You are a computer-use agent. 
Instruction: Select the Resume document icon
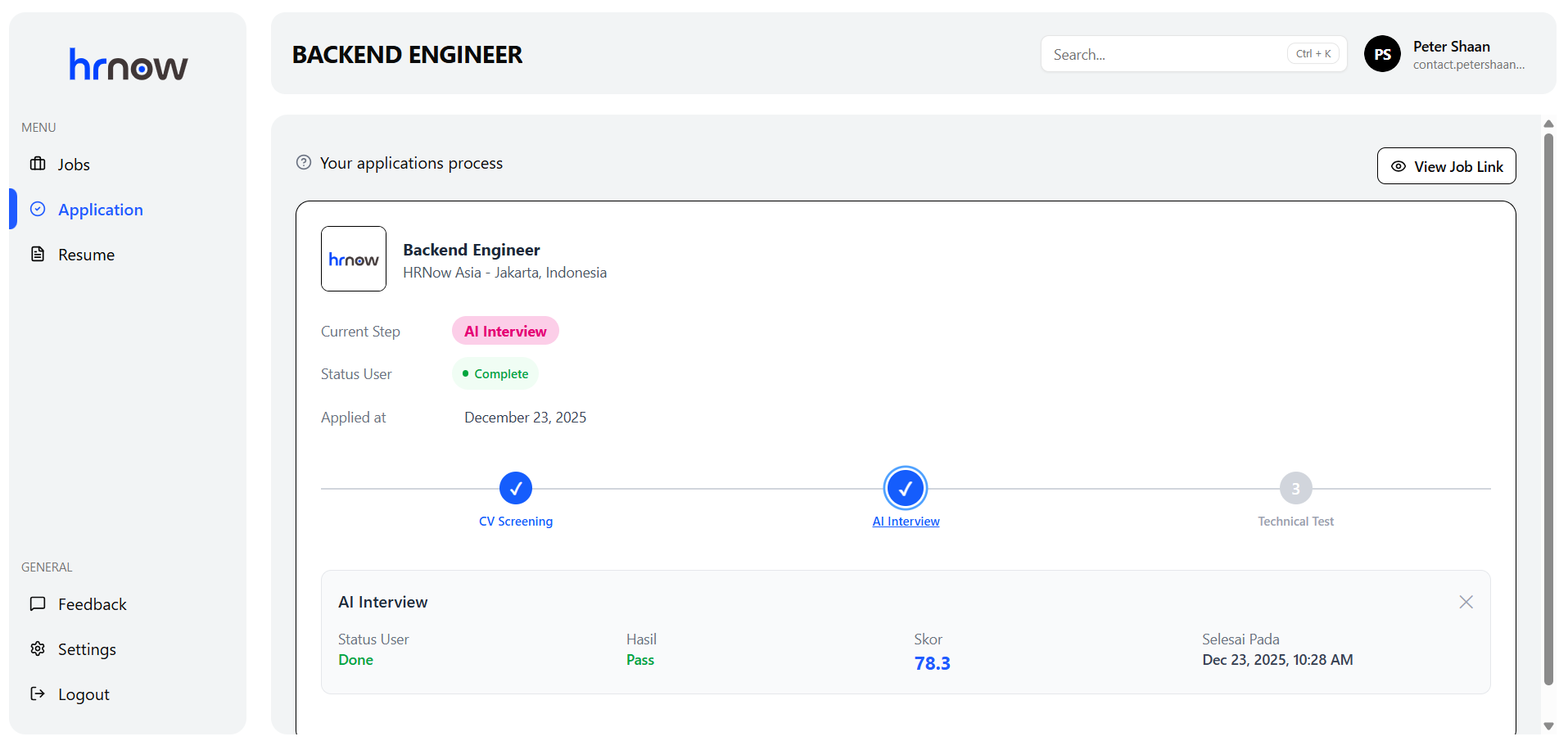(x=38, y=254)
